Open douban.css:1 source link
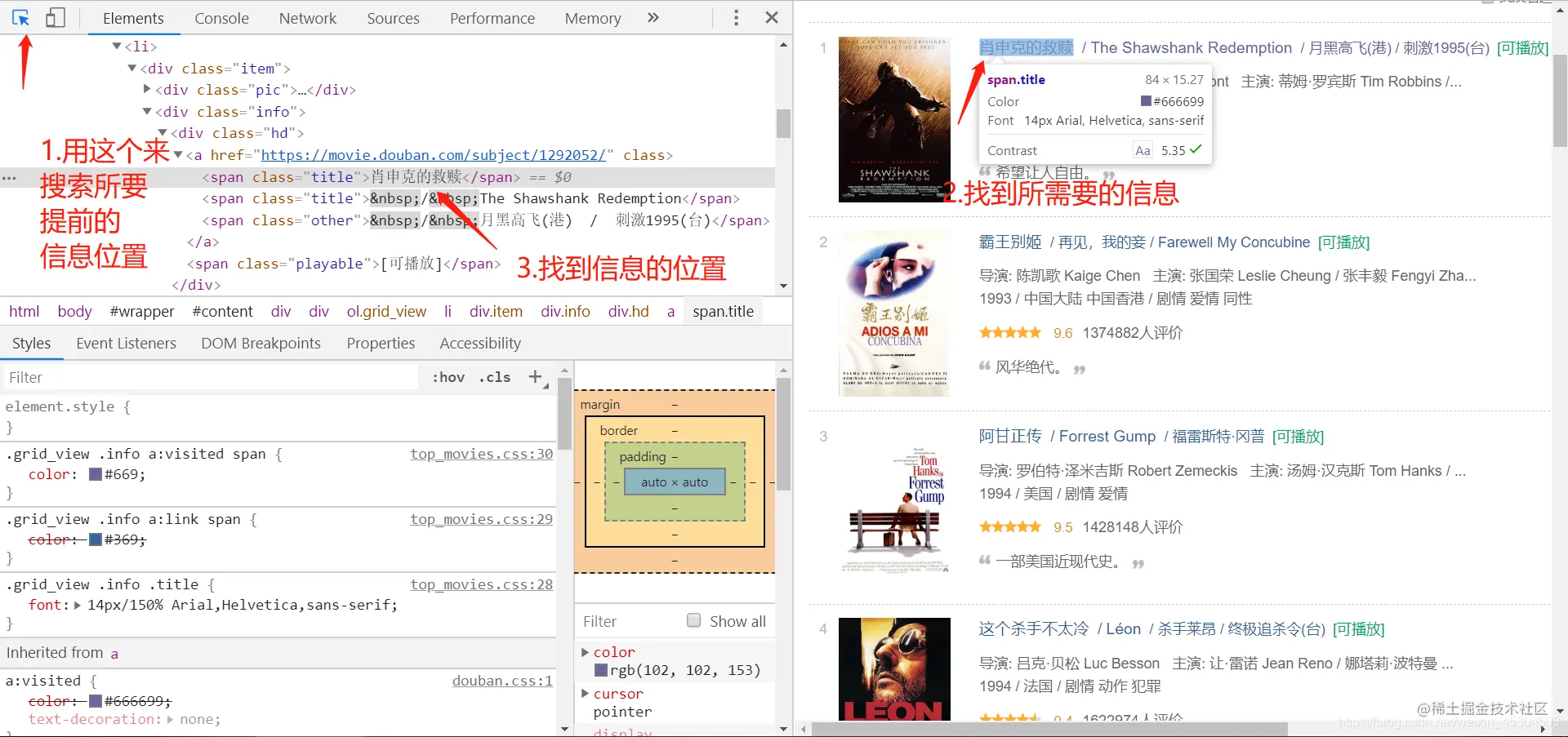Image resolution: width=1568 pixels, height=737 pixels. click(502, 681)
